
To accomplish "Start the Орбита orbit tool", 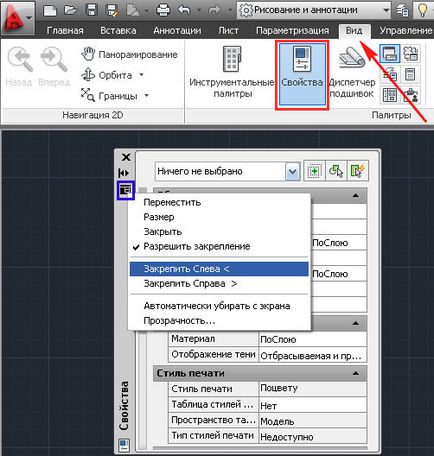I will (107, 75).
